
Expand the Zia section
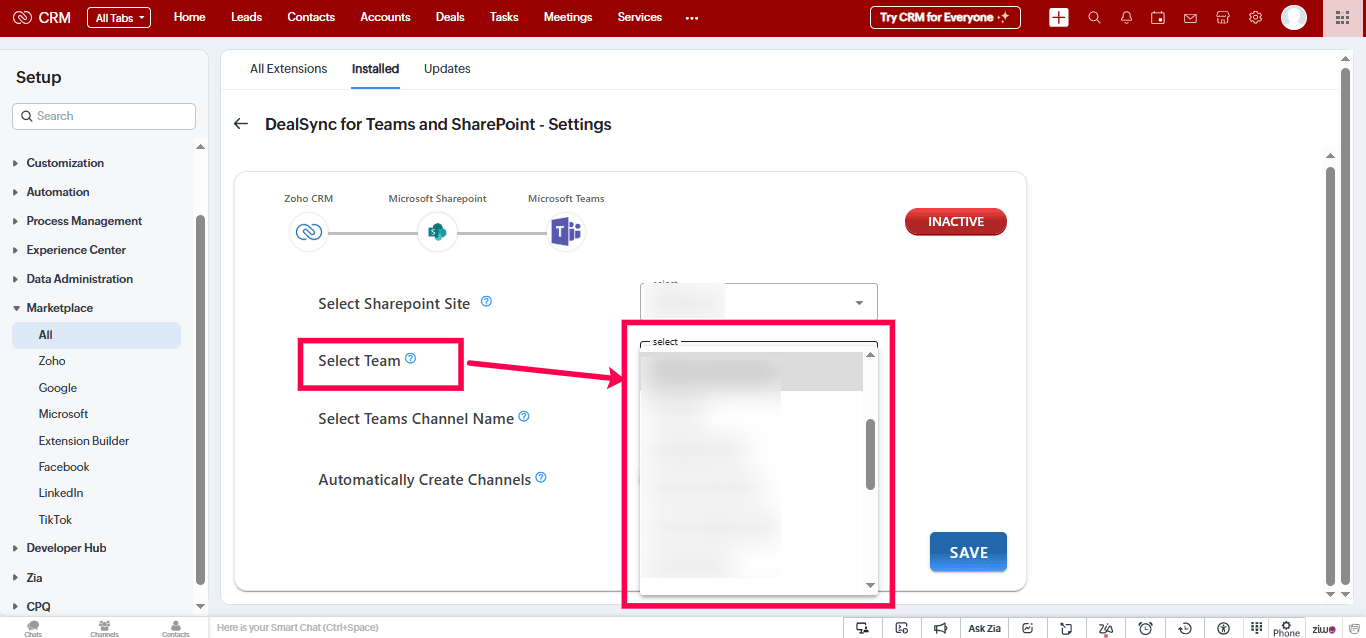pos(34,577)
